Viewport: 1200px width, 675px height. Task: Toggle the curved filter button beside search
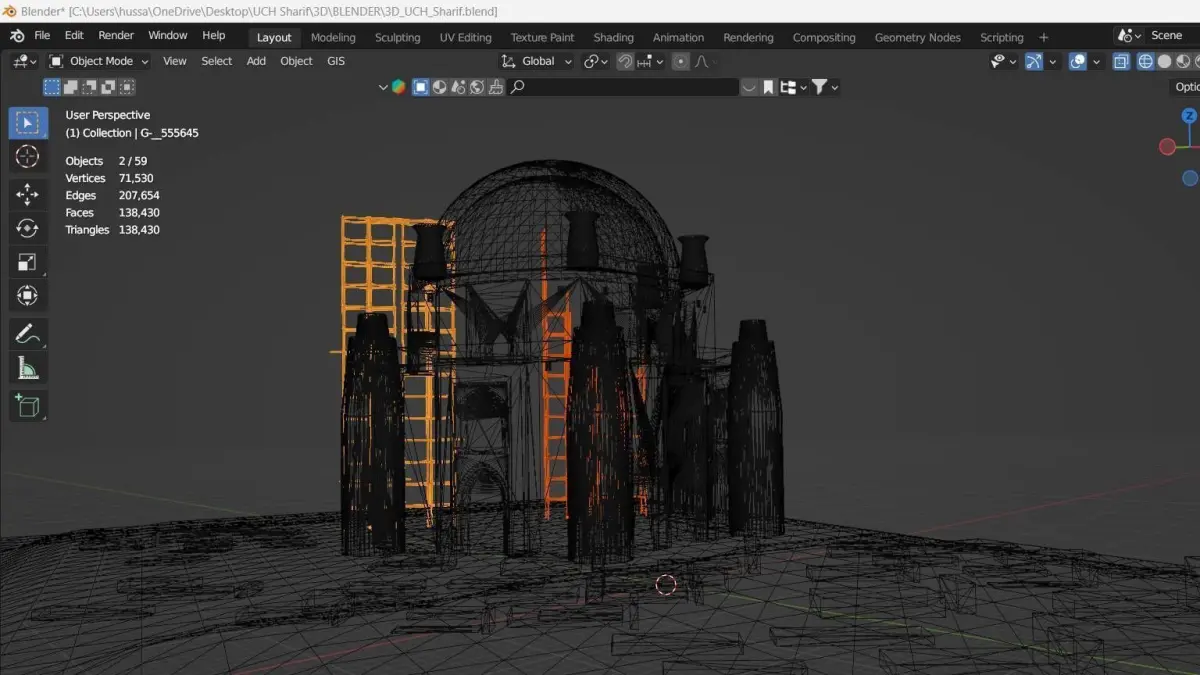(749, 87)
